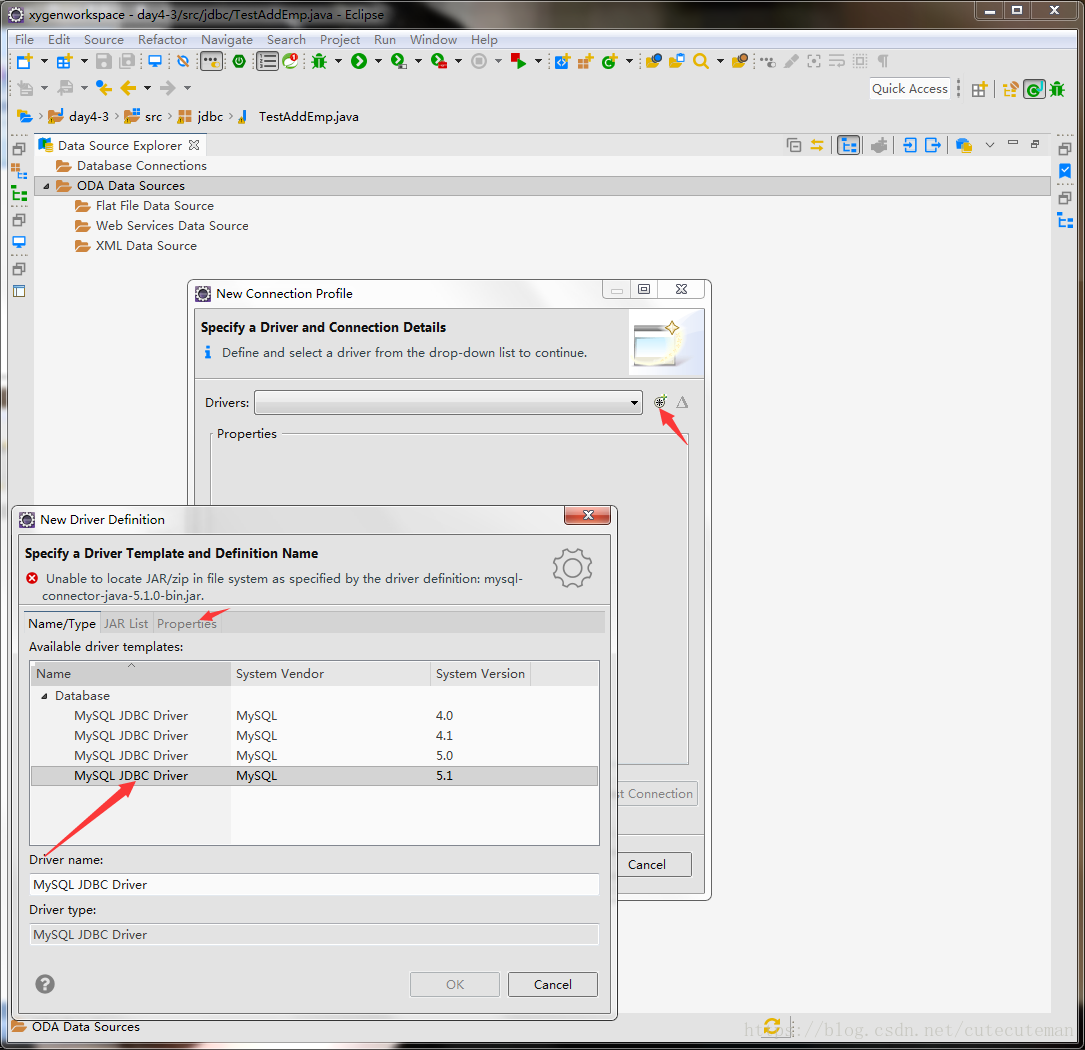
Task: Open the Debug launch dropdown arrow
Action: point(338,62)
